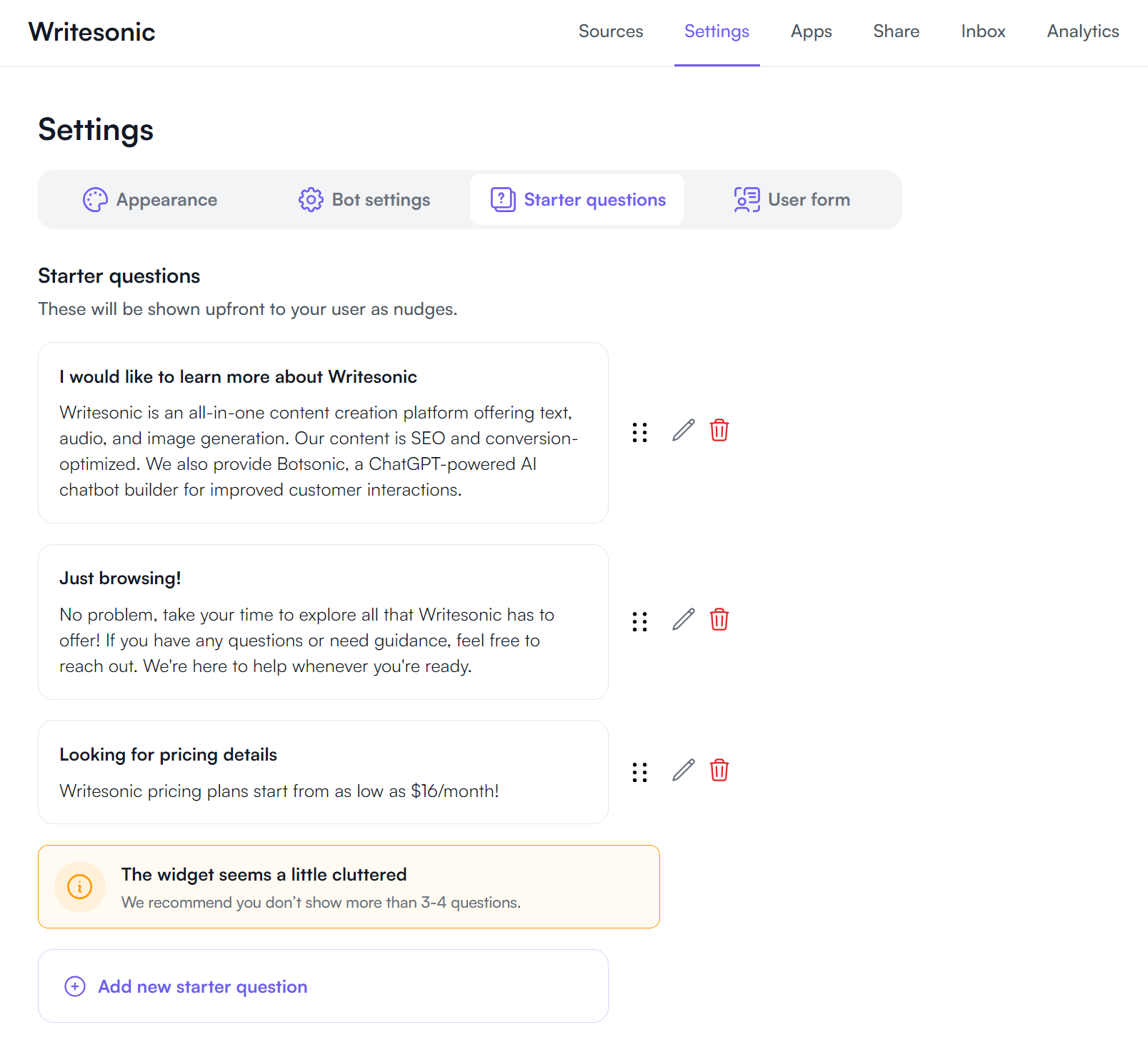Screen dimensions: 1148x1052
Task: Edit the pricing question with pencil icon
Action: pyautogui.click(x=684, y=770)
